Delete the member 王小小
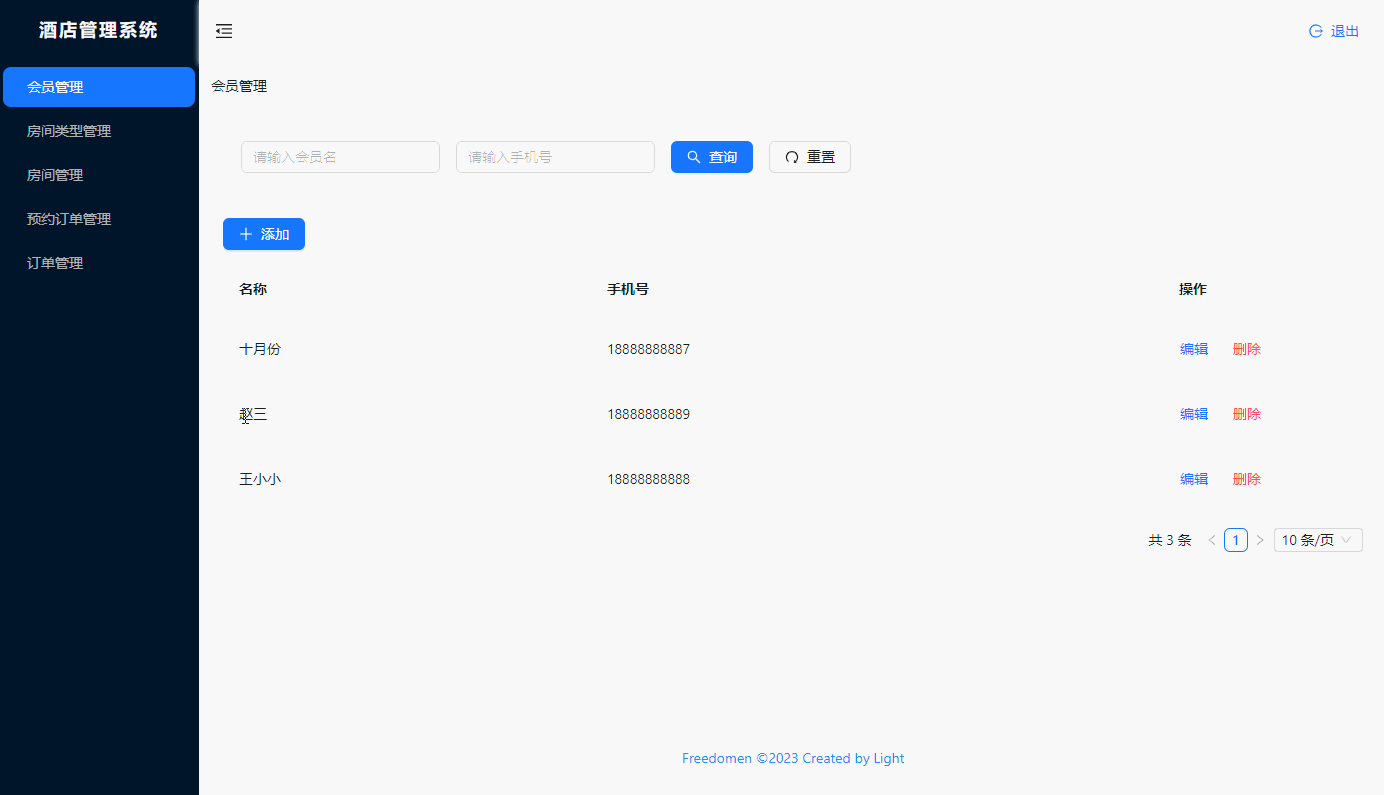 pos(1247,479)
